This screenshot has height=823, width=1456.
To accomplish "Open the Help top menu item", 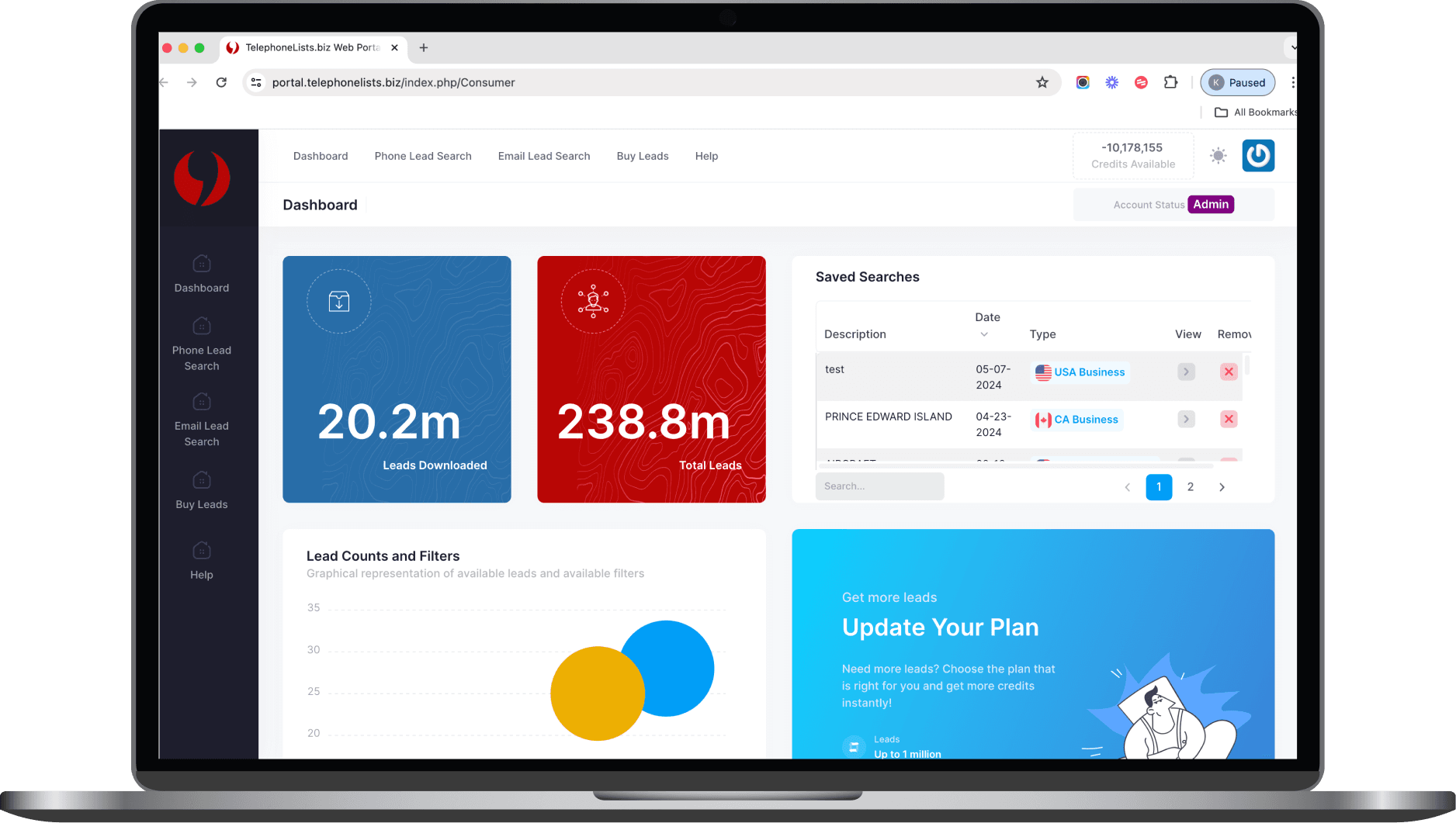I will [706, 156].
